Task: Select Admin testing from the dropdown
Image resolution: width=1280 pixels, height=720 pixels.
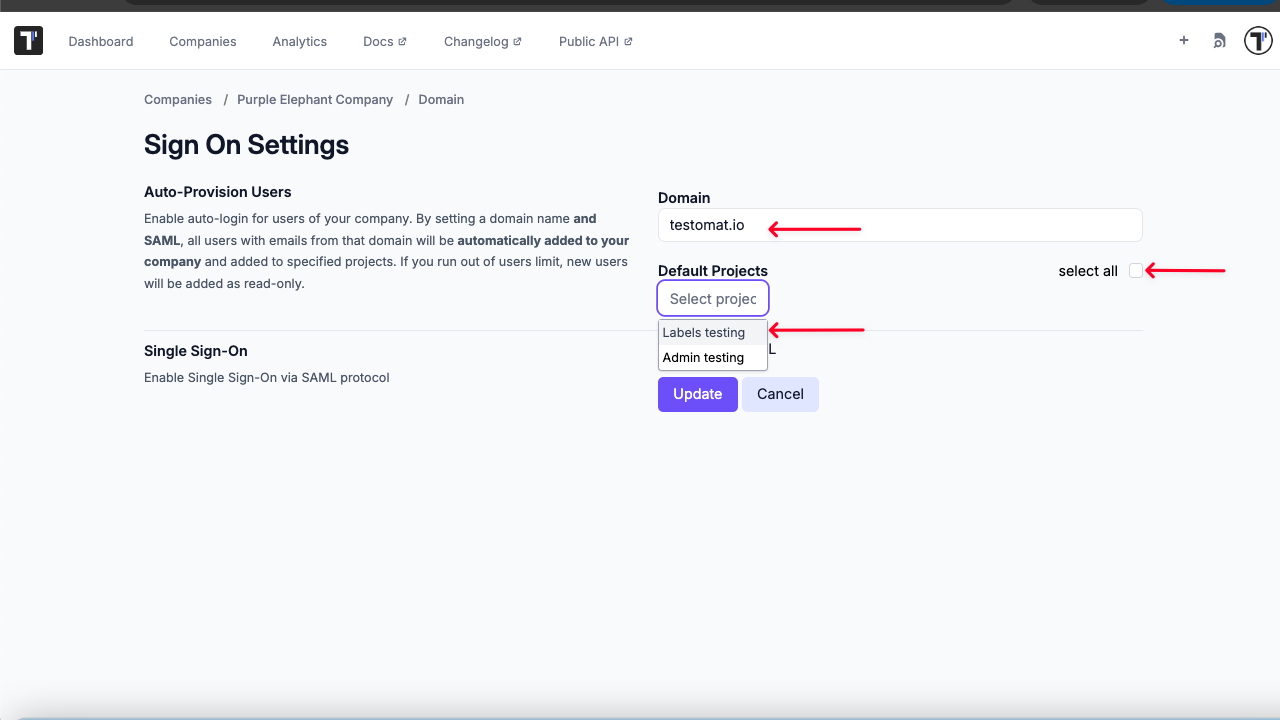Action: tap(703, 357)
